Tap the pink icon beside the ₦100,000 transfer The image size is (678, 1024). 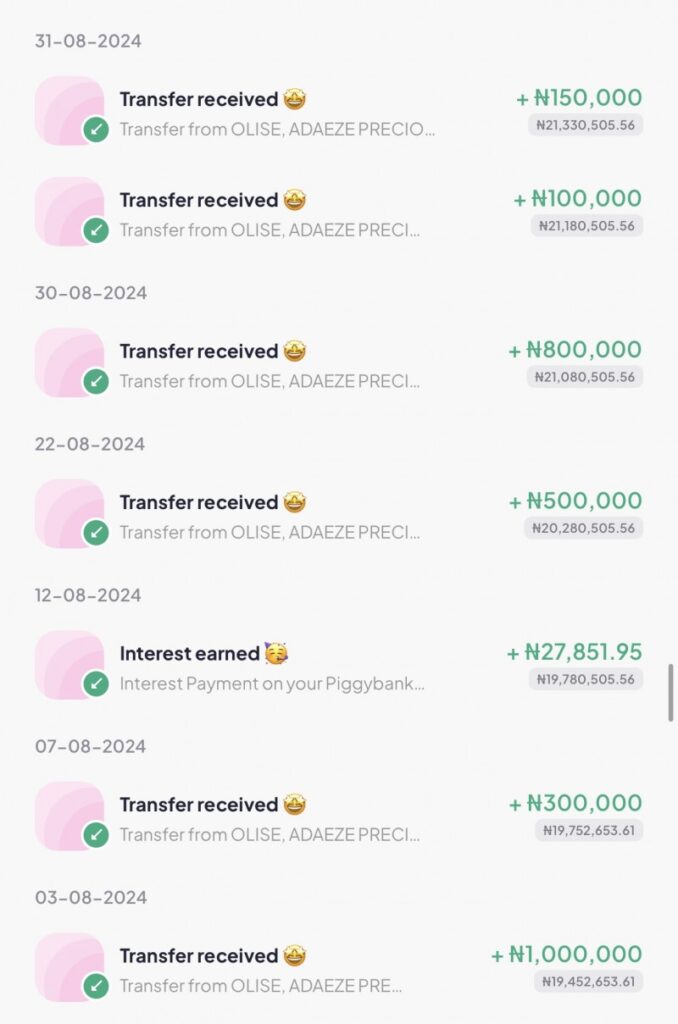[69, 211]
